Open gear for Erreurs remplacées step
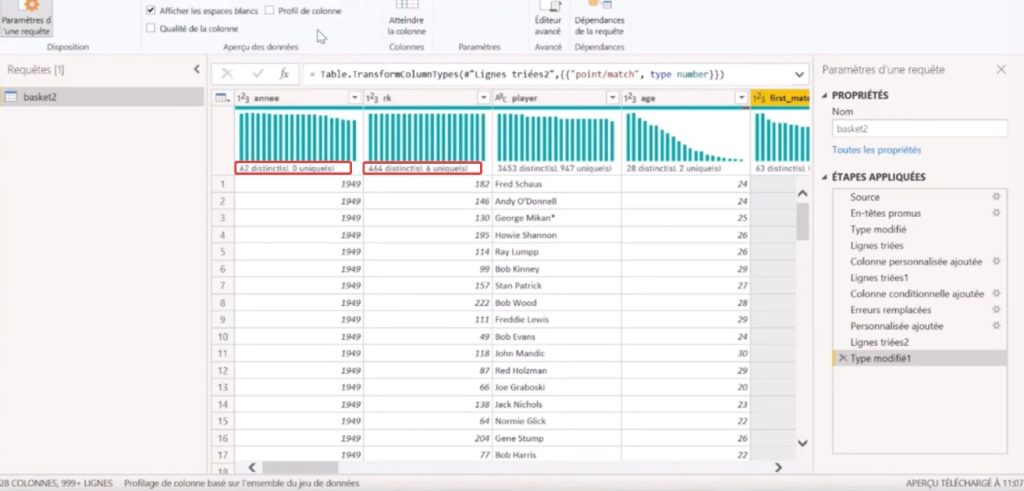The height and width of the screenshot is (491, 1024). (996, 309)
